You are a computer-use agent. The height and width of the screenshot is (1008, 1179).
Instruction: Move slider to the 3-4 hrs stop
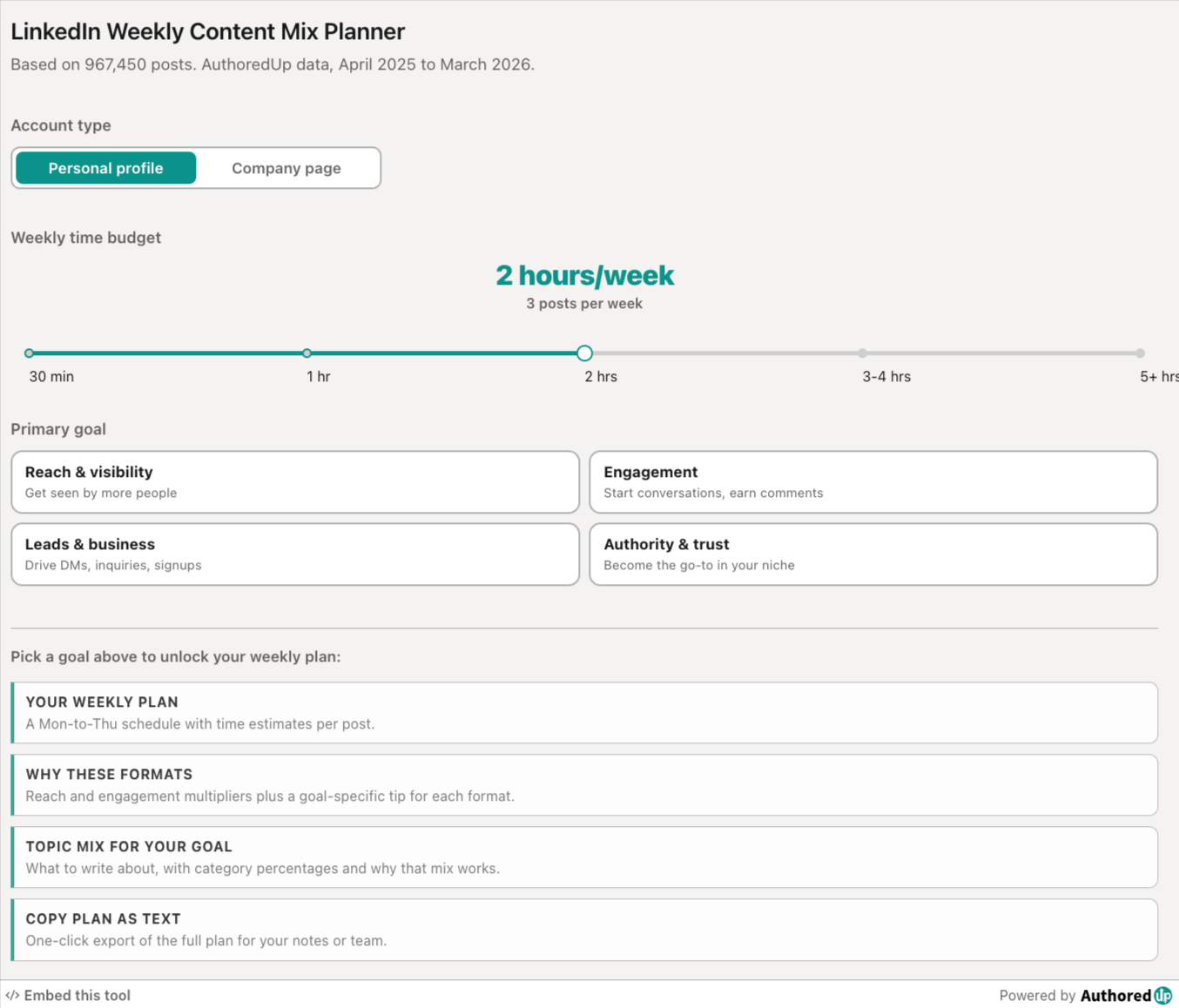(862, 353)
